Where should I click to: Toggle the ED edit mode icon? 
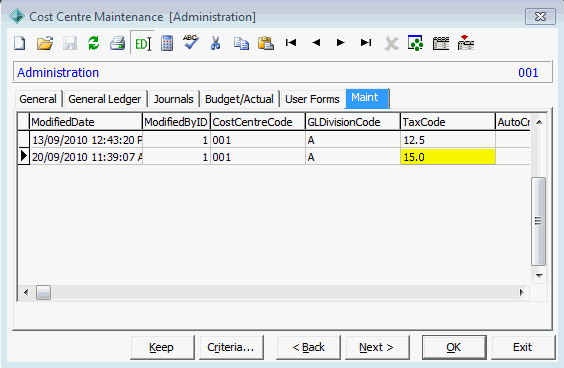(x=142, y=44)
